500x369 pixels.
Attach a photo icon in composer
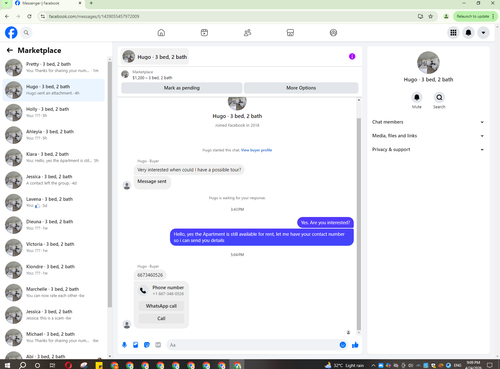[136, 345]
